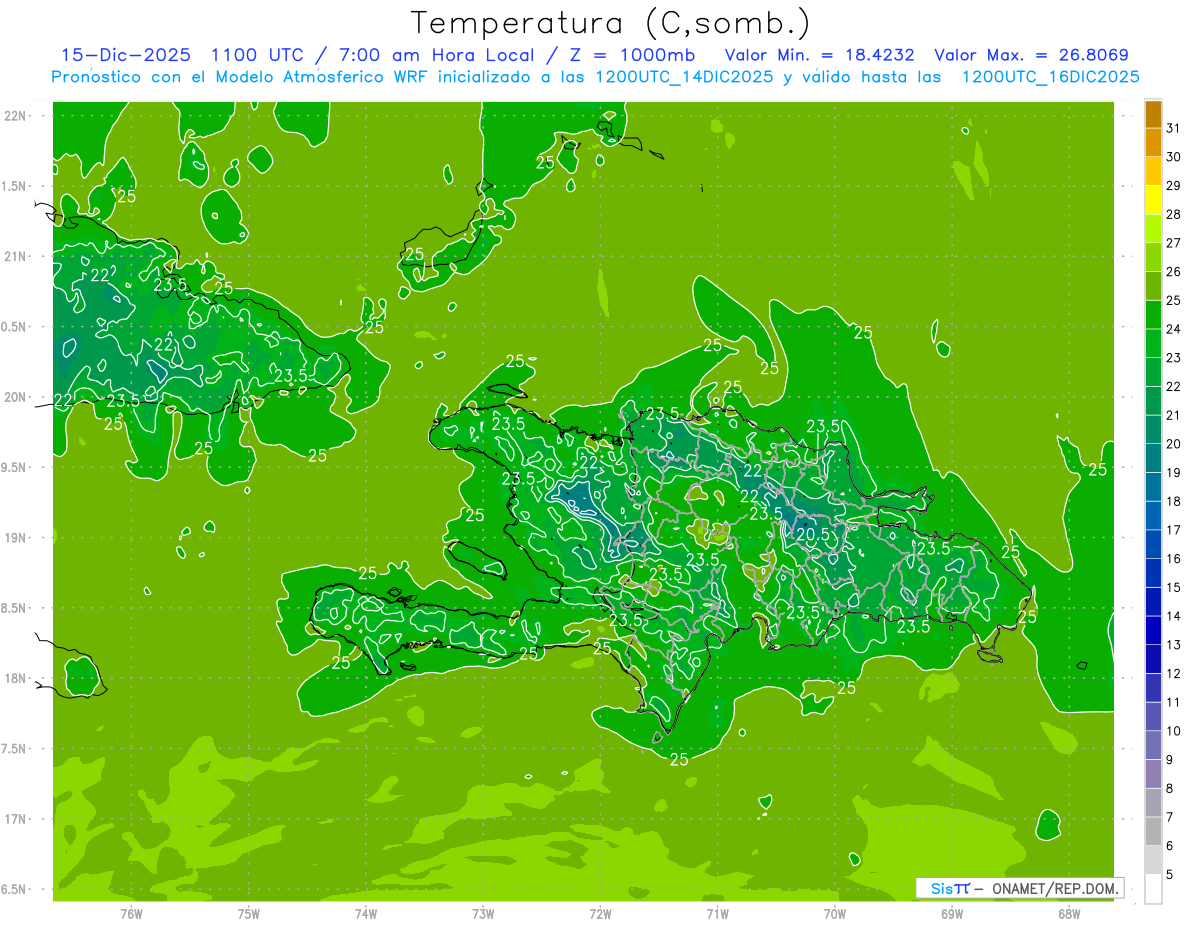Click the '9.5N' latitude axis label
Viewport: 1200px width, 927px height.
15,467
